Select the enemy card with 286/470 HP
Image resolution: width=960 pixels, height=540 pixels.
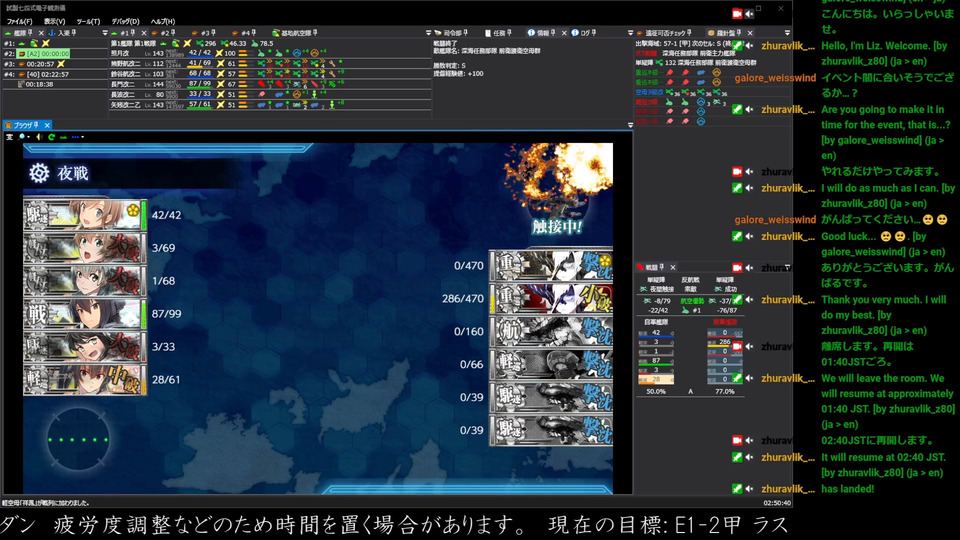[551, 299]
